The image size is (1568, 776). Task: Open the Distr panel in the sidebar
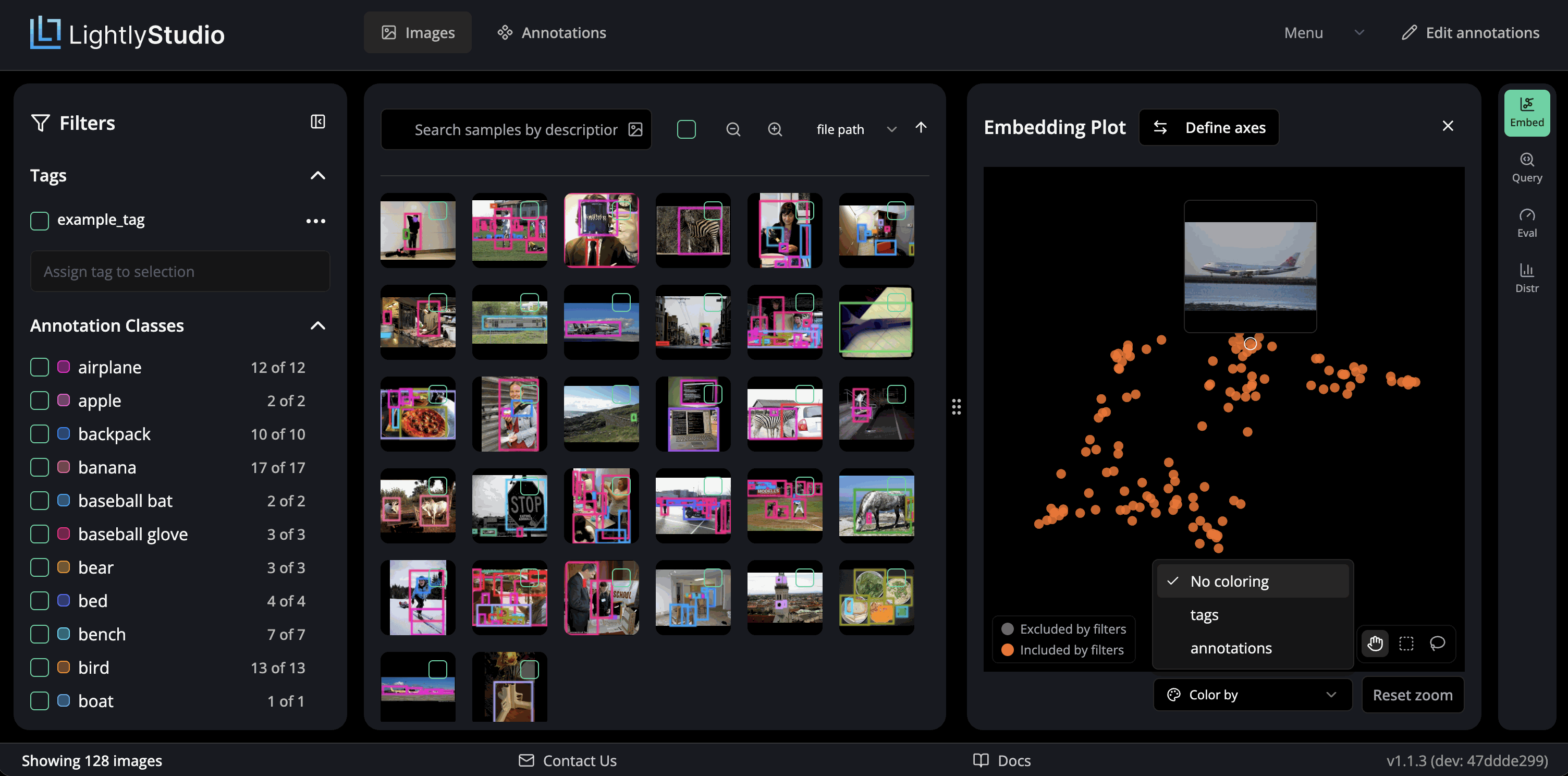point(1527,278)
